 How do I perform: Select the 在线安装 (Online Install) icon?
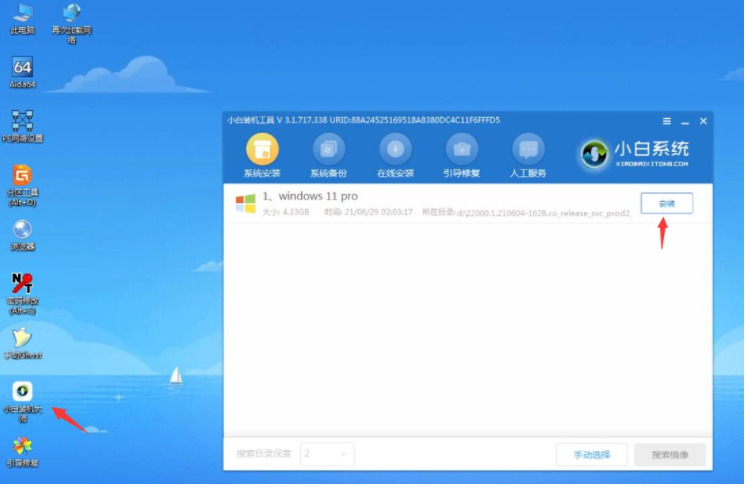point(395,155)
